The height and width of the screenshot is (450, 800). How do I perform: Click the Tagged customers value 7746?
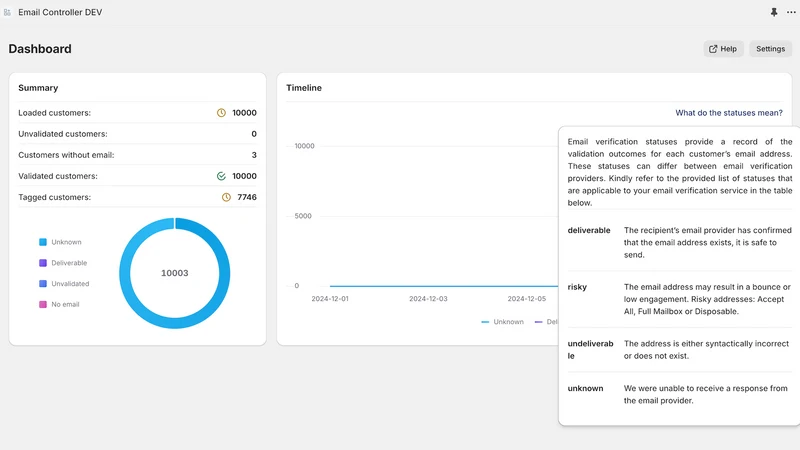(247, 197)
